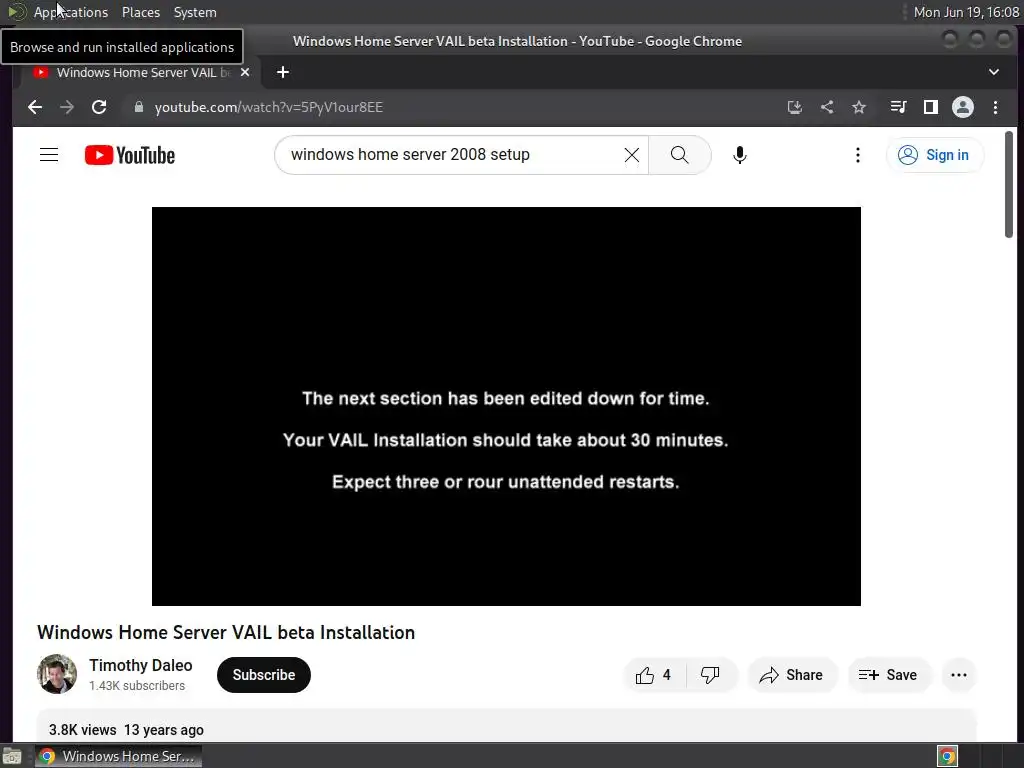Click the youtube.com address bar URL

coord(268,107)
